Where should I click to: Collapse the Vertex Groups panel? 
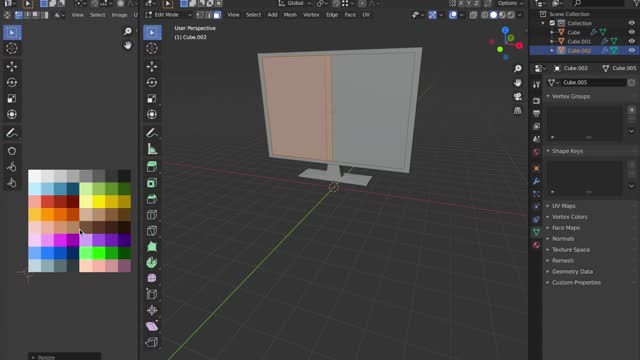(x=571, y=96)
